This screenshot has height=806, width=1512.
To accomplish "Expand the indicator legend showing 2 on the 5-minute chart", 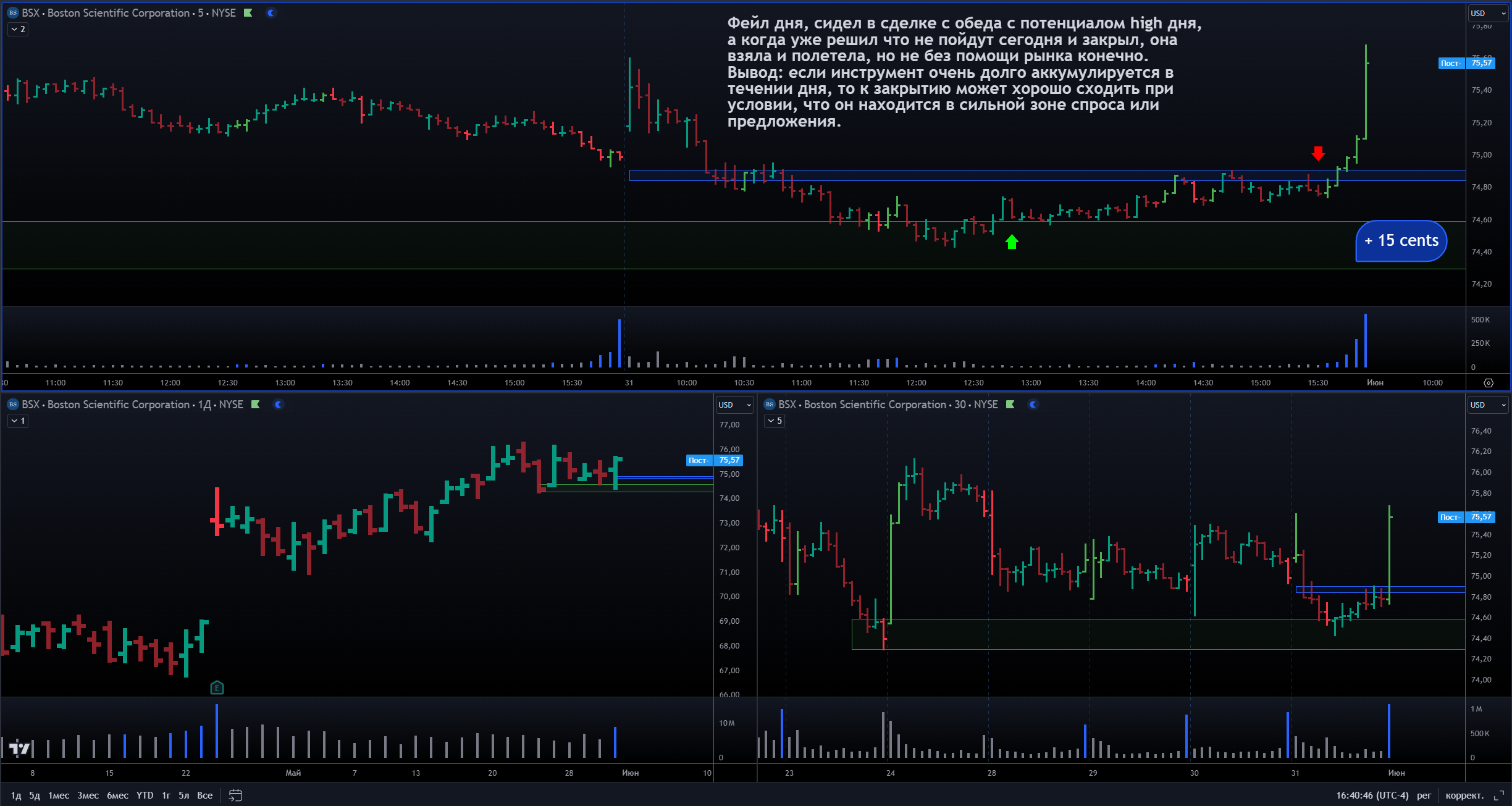I will [18, 29].
